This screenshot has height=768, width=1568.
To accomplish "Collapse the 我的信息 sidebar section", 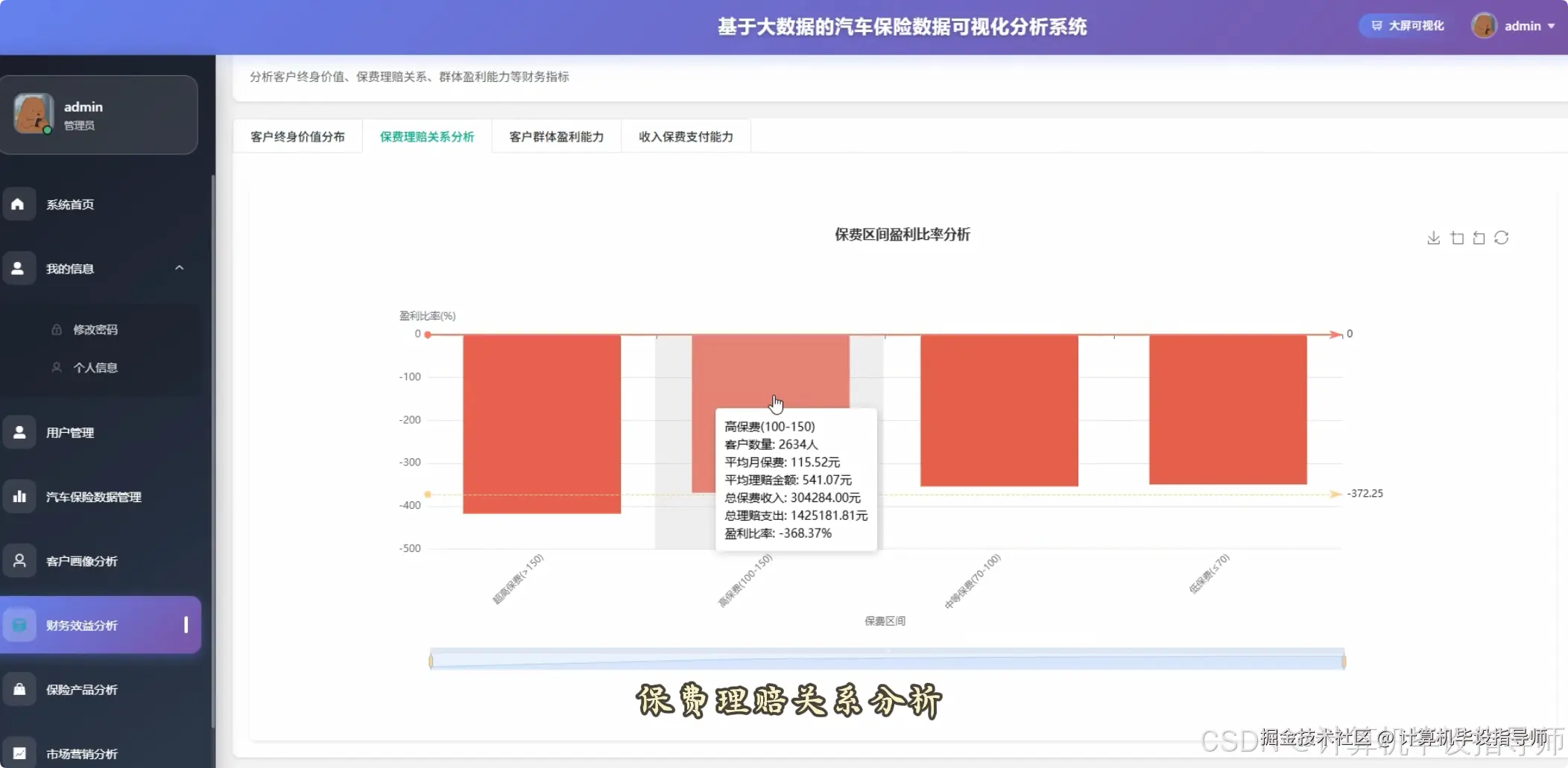I will tap(178, 267).
